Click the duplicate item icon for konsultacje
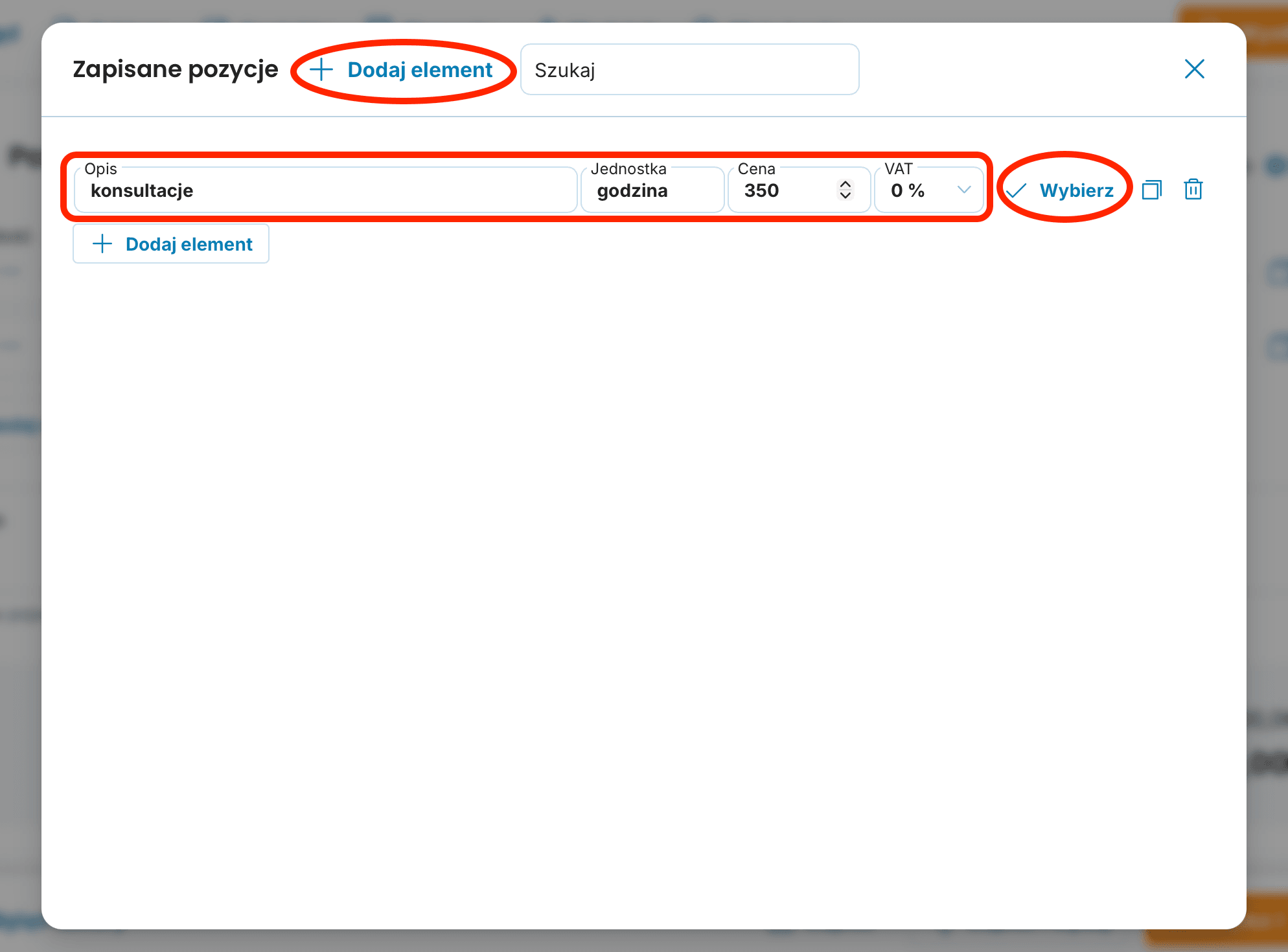The width and height of the screenshot is (1288, 952). [1151, 190]
